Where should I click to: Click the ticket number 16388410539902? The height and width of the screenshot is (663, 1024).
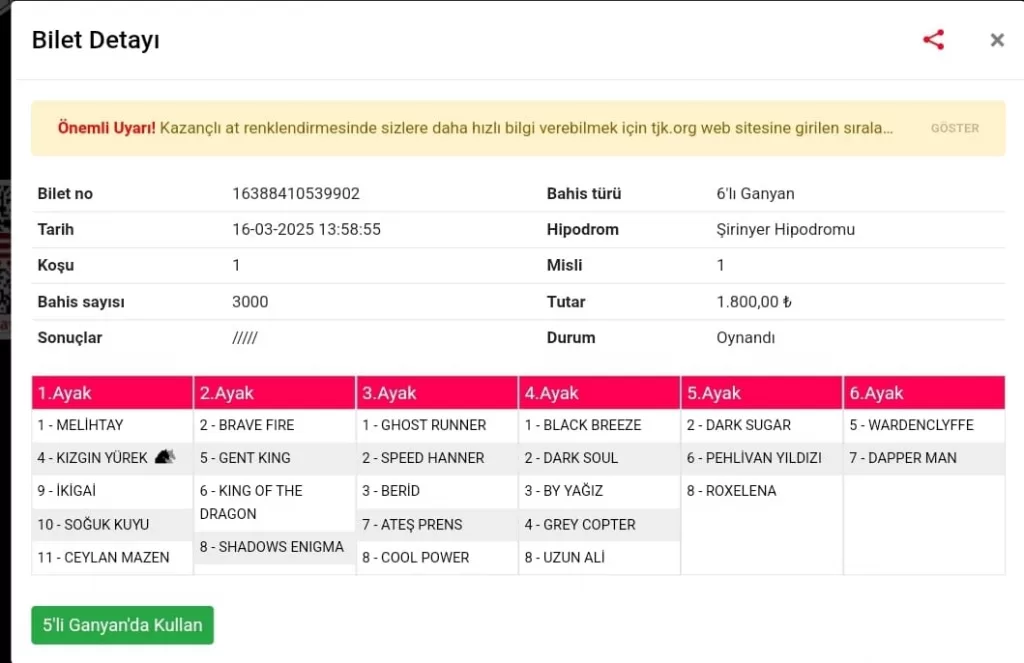296,193
